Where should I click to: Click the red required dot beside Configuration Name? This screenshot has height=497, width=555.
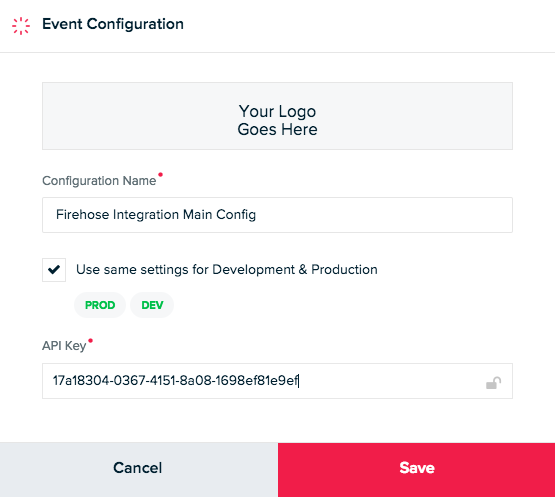pyautogui.click(x=160, y=175)
